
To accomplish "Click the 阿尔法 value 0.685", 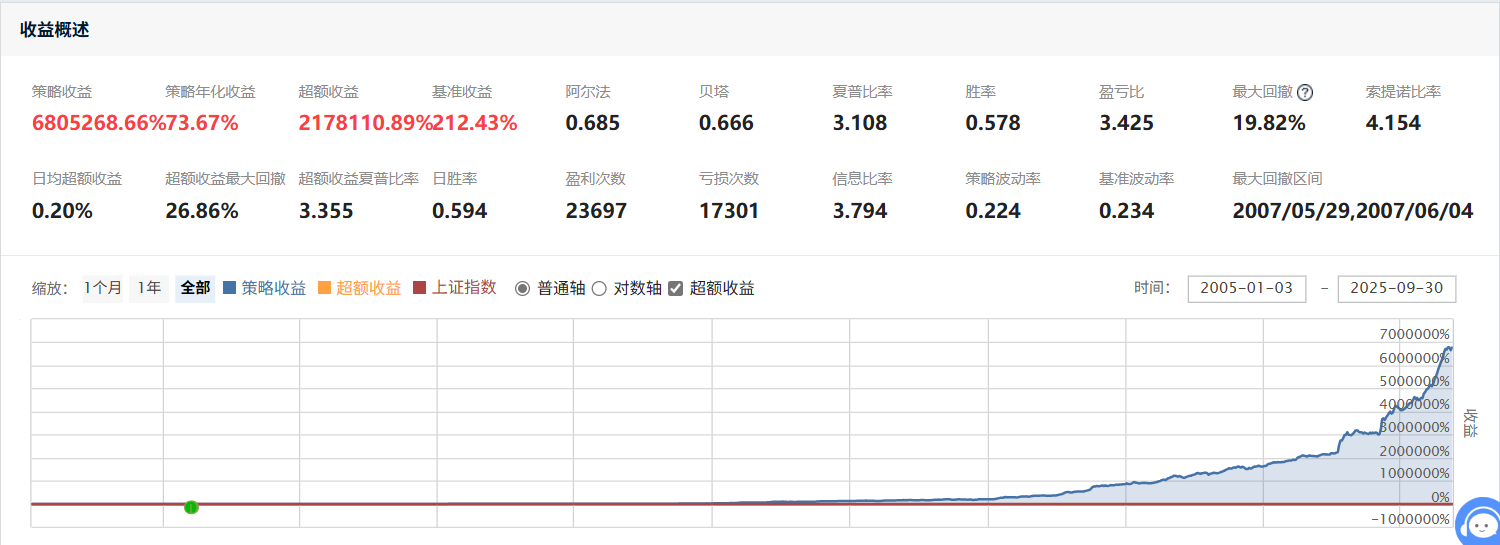I will point(593,123).
